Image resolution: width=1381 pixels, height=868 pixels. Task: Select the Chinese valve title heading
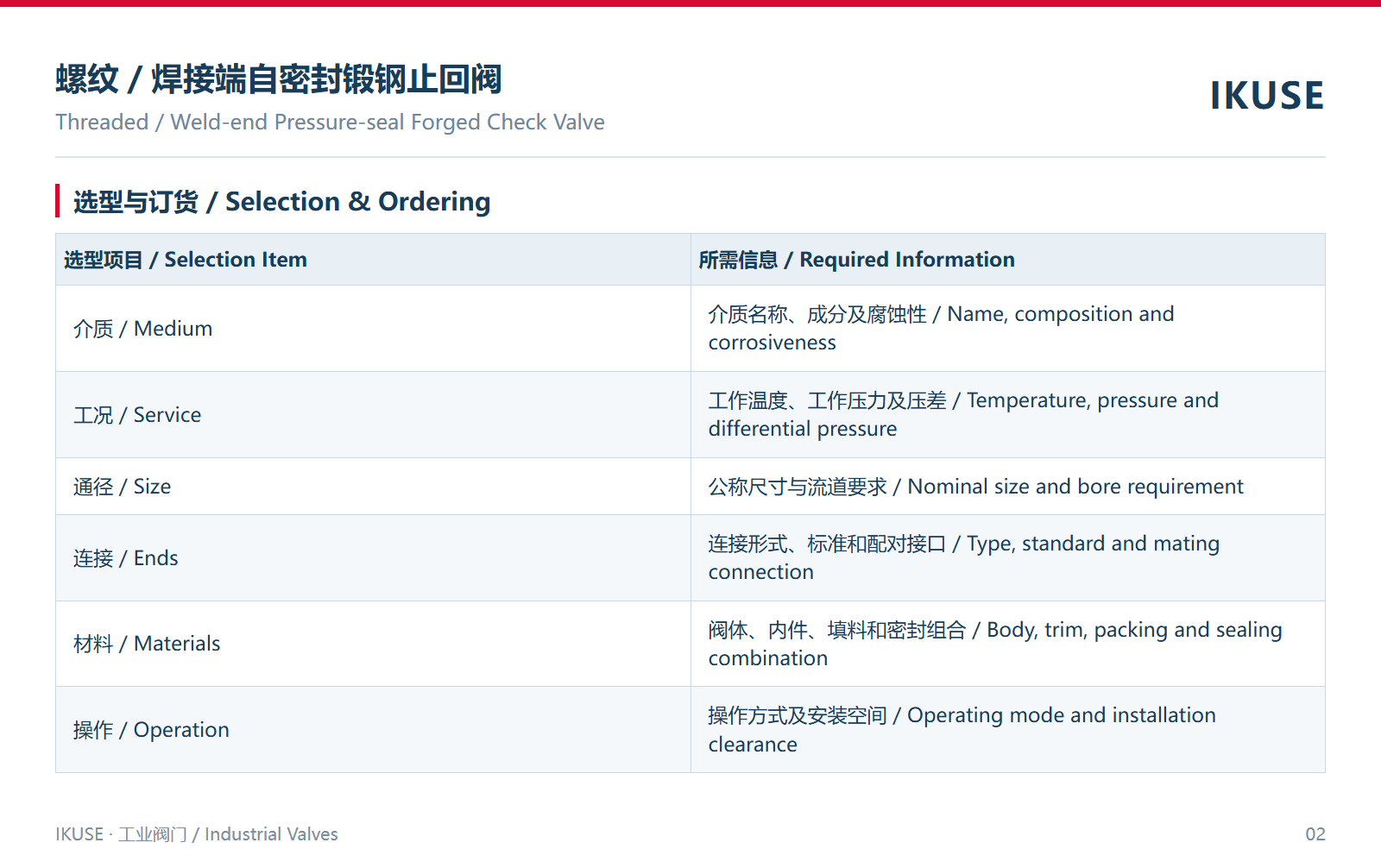pos(279,79)
